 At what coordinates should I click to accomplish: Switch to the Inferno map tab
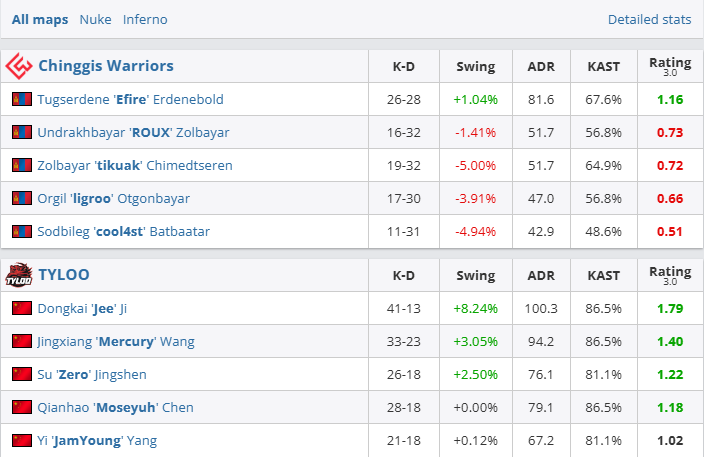point(145,20)
